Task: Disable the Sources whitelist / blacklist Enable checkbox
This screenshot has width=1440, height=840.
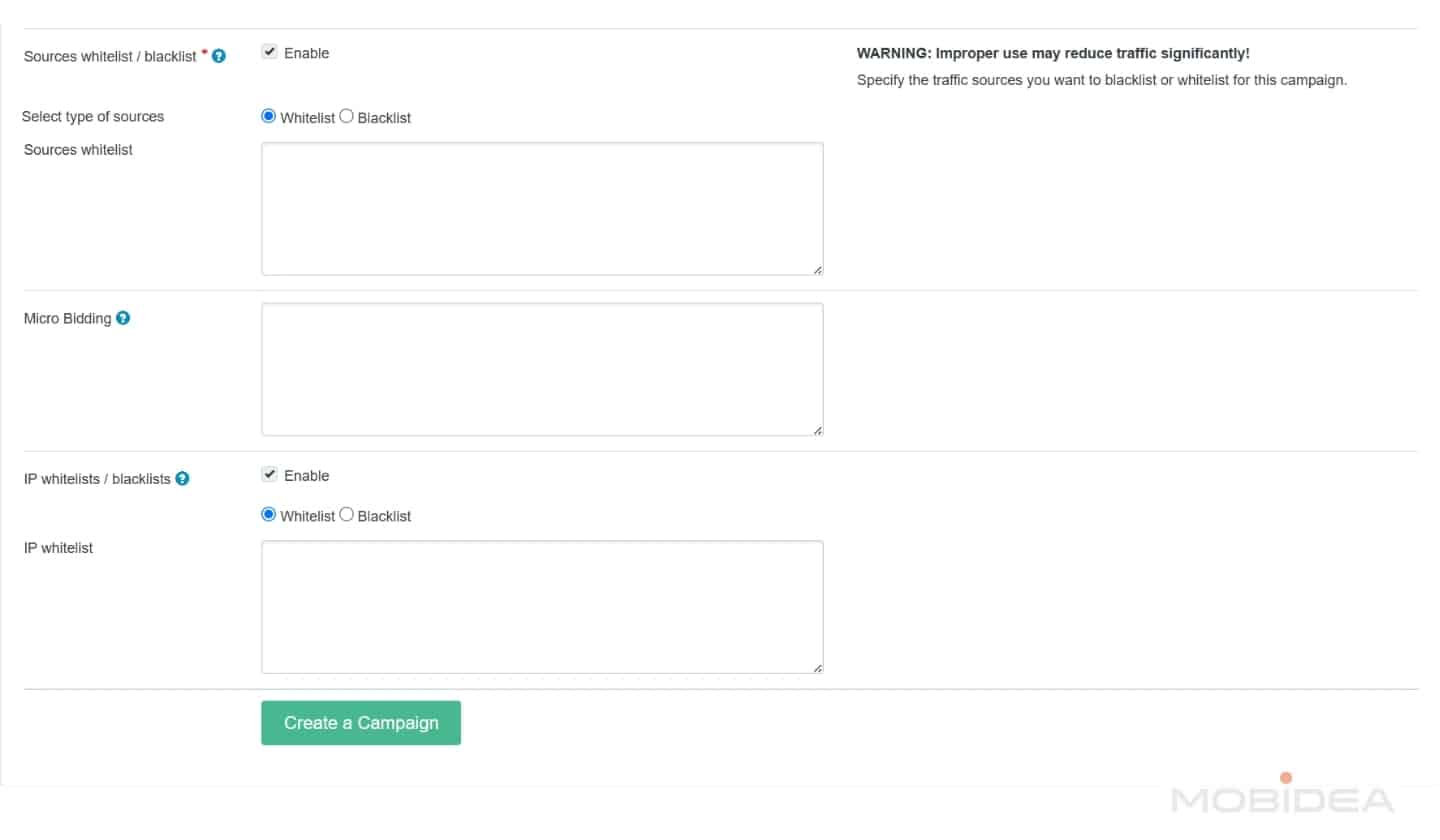Action: [269, 52]
